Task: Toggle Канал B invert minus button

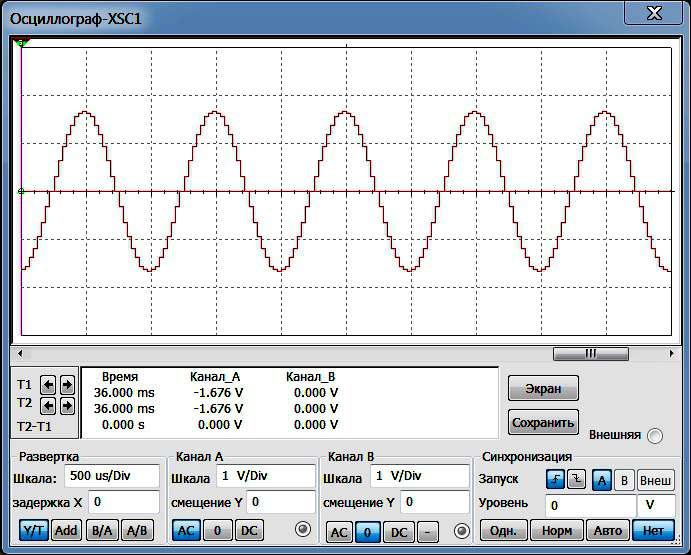Action: click(427, 533)
